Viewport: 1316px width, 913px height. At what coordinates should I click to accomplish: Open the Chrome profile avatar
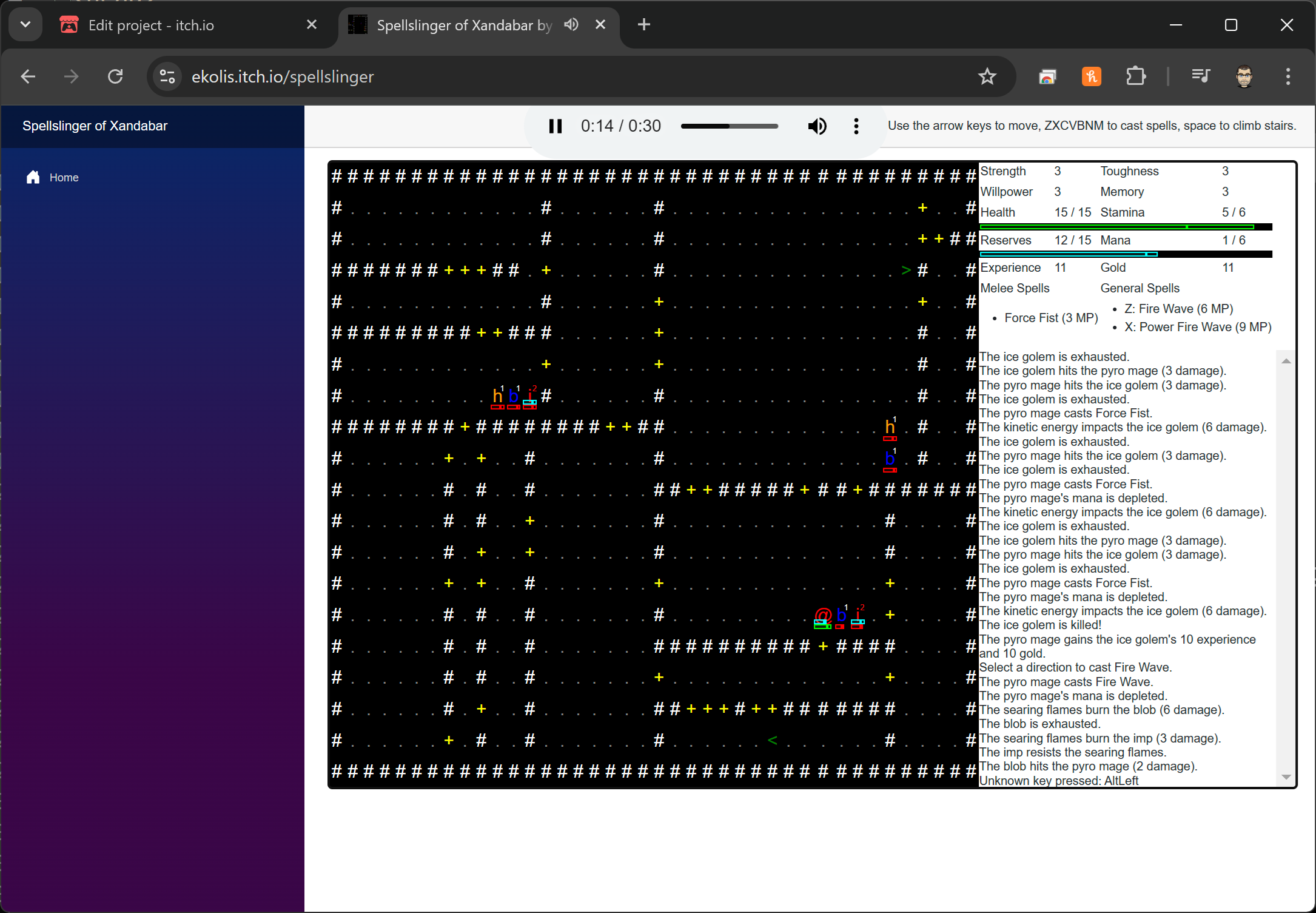1244,76
